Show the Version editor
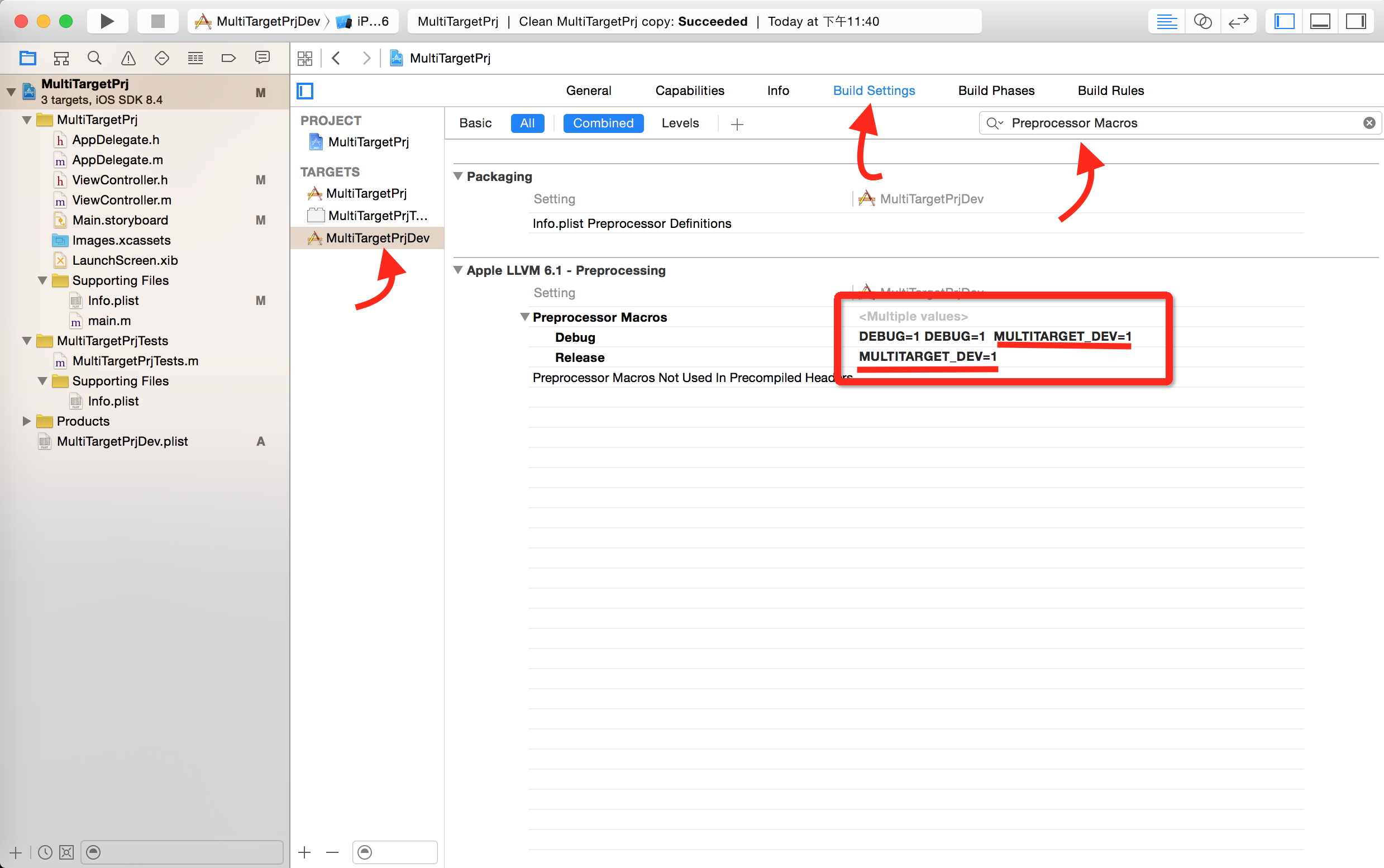This screenshot has width=1384, height=868. point(1239,21)
